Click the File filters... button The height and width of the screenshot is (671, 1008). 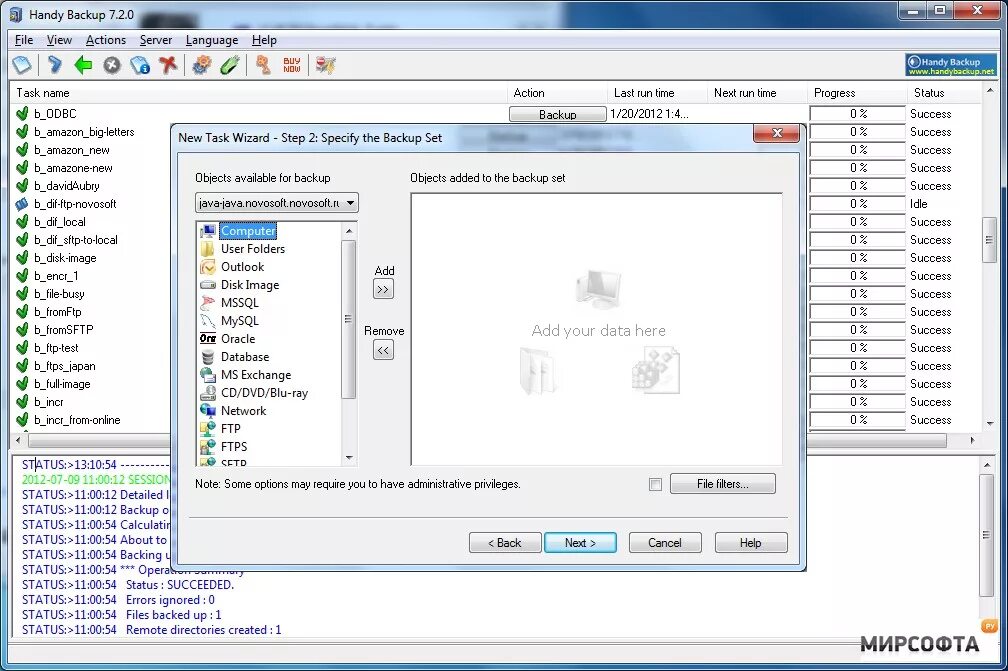coord(723,484)
